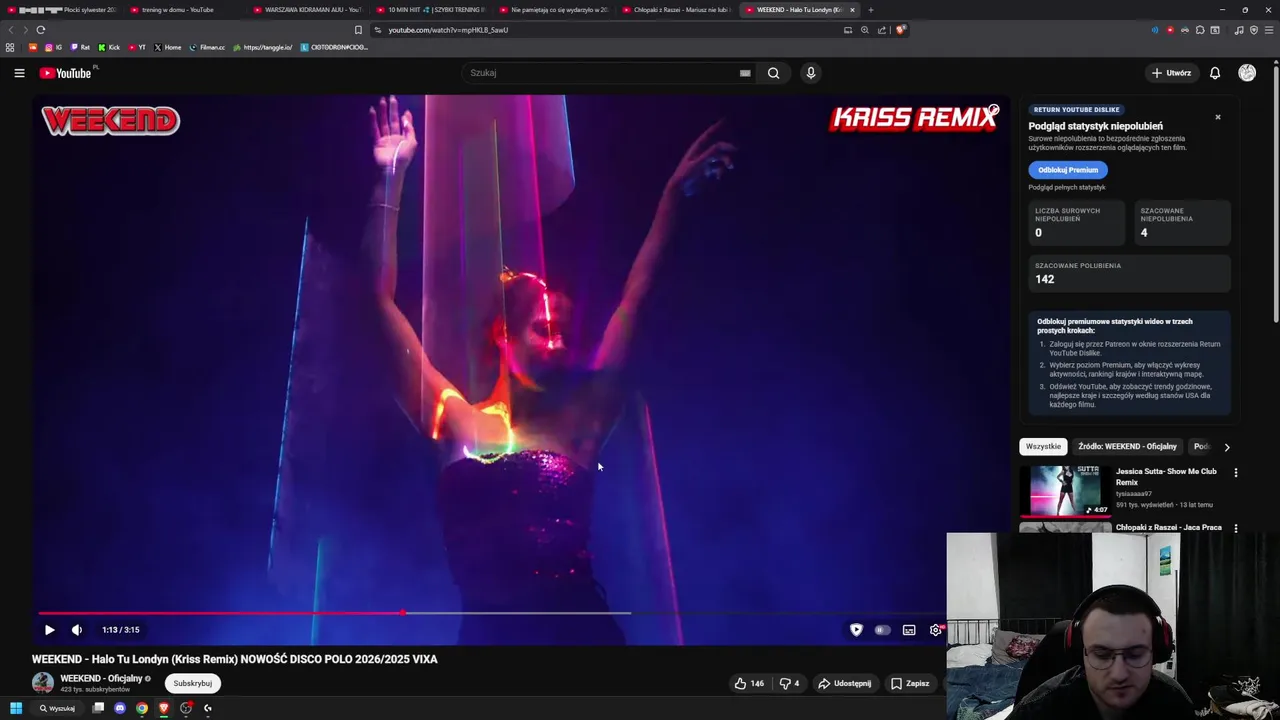Open Brave browser from the taskbar
Screen dimensions: 1280x720
(164, 708)
